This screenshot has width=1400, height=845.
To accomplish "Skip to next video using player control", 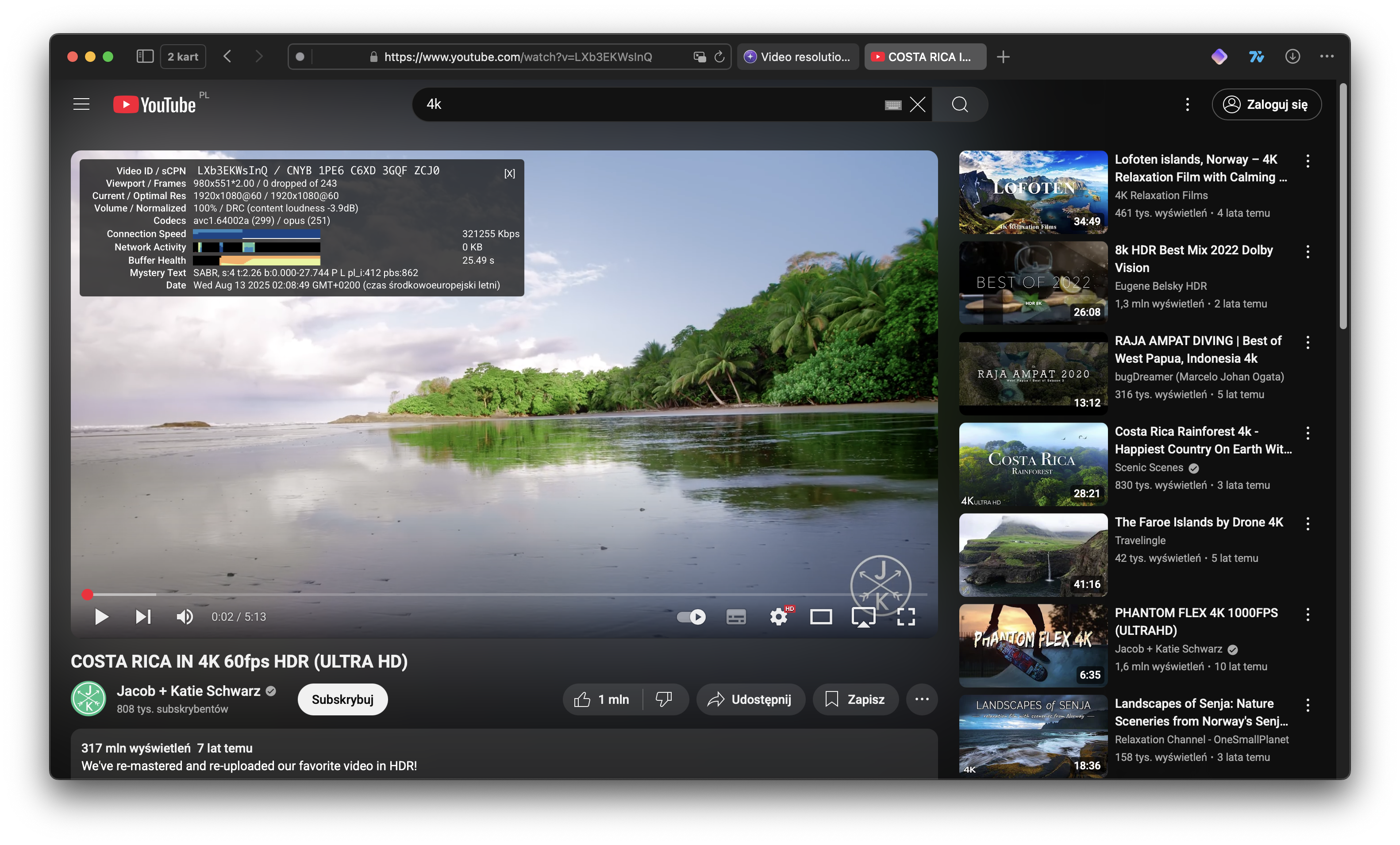I will pyautogui.click(x=143, y=617).
